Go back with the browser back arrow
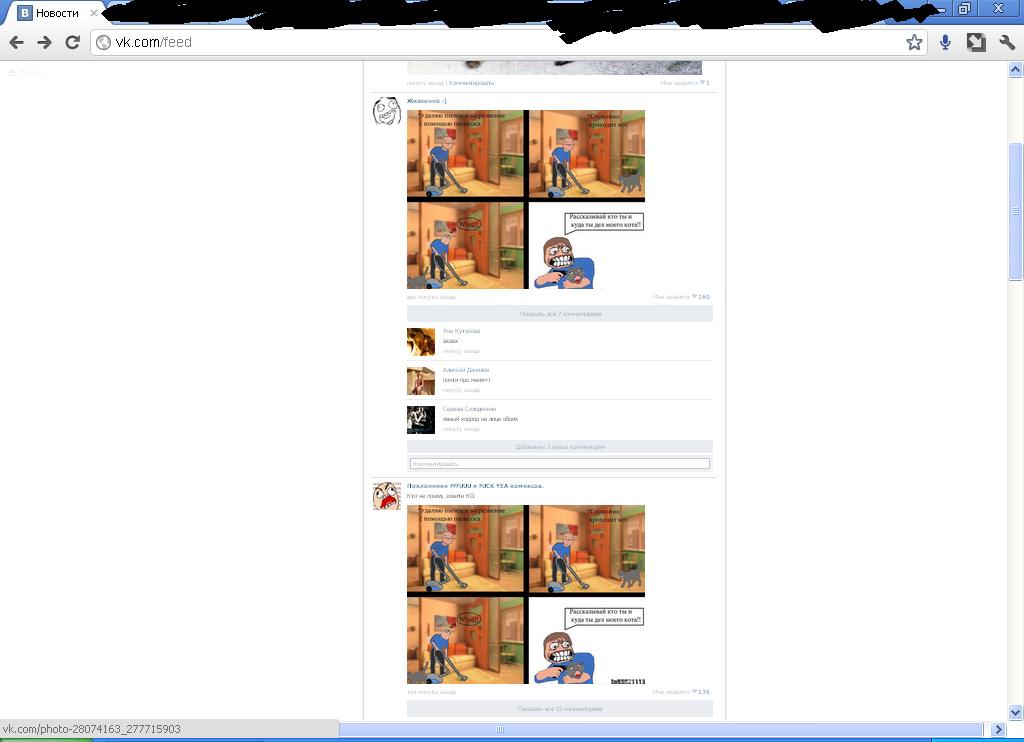This screenshot has width=1024, height=742. [x=16, y=42]
